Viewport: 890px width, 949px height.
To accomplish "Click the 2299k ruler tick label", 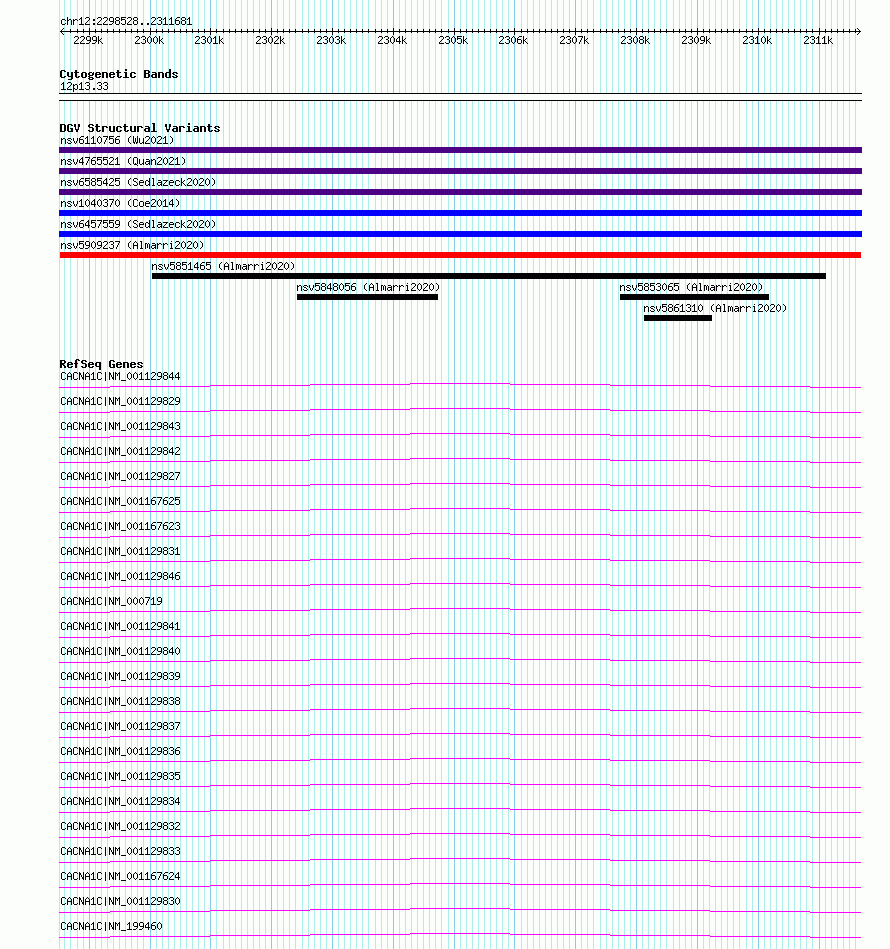I will (88, 41).
